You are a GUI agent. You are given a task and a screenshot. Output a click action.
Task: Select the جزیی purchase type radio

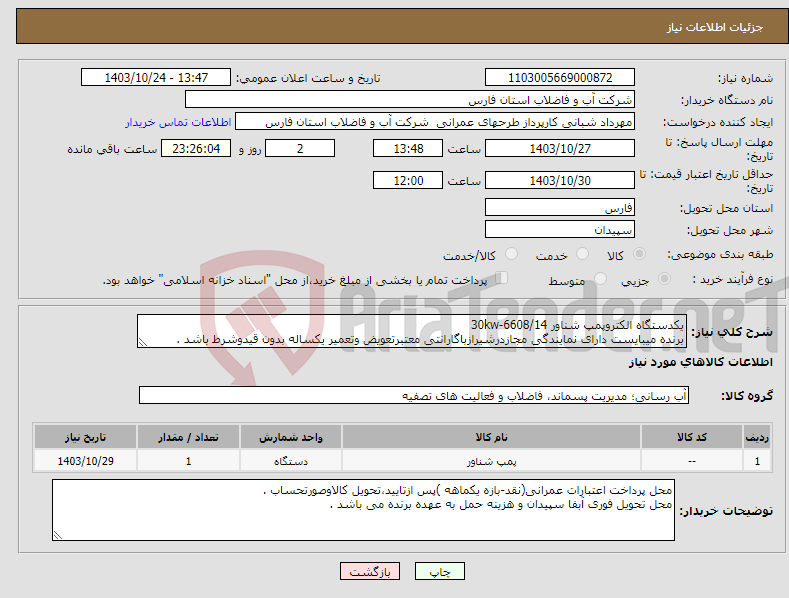664,279
